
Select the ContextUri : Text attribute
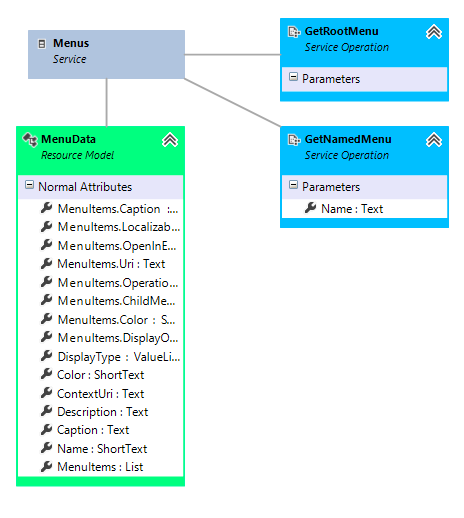tap(100, 394)
